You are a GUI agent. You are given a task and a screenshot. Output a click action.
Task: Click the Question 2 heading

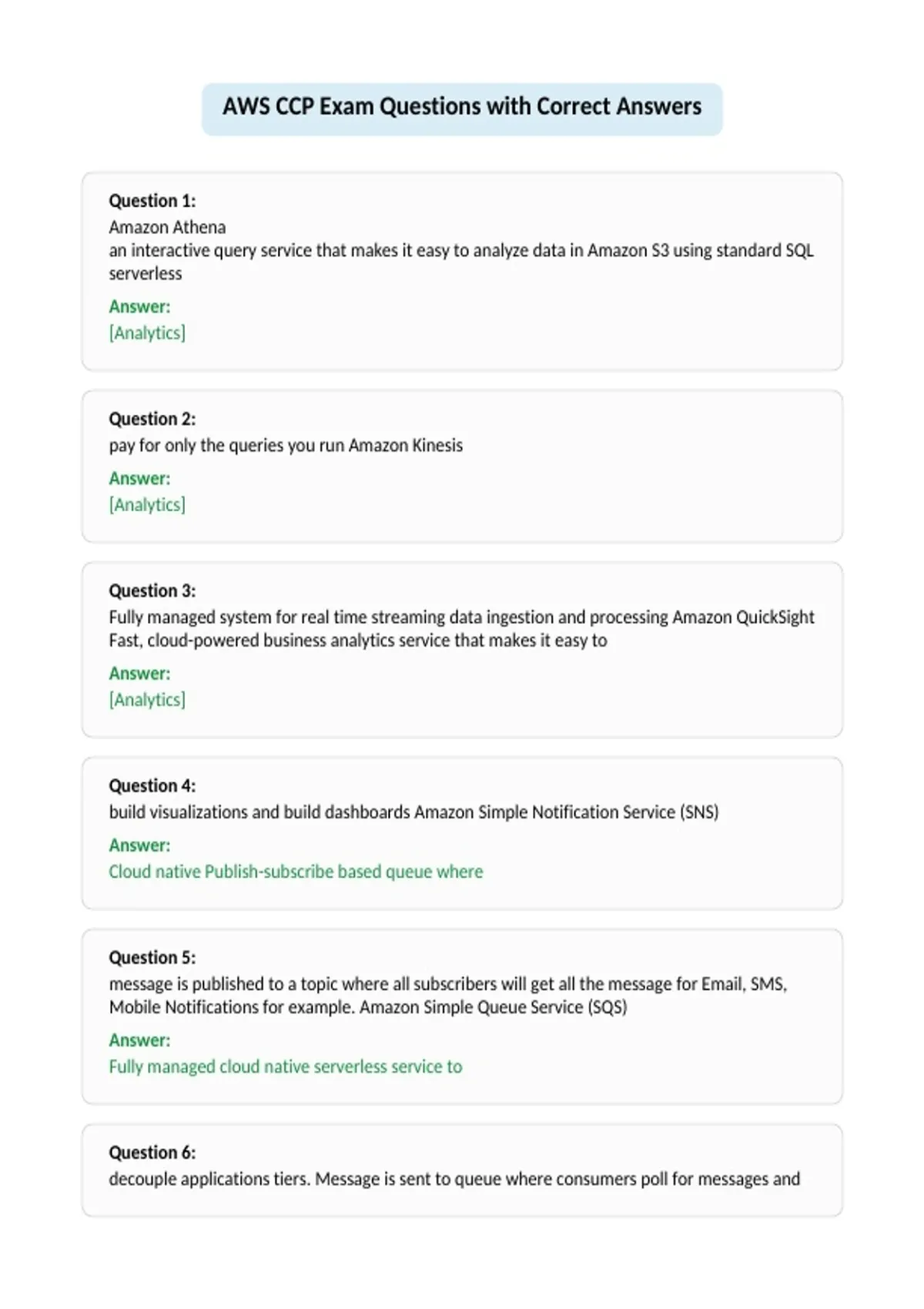[x=152, y=419]
